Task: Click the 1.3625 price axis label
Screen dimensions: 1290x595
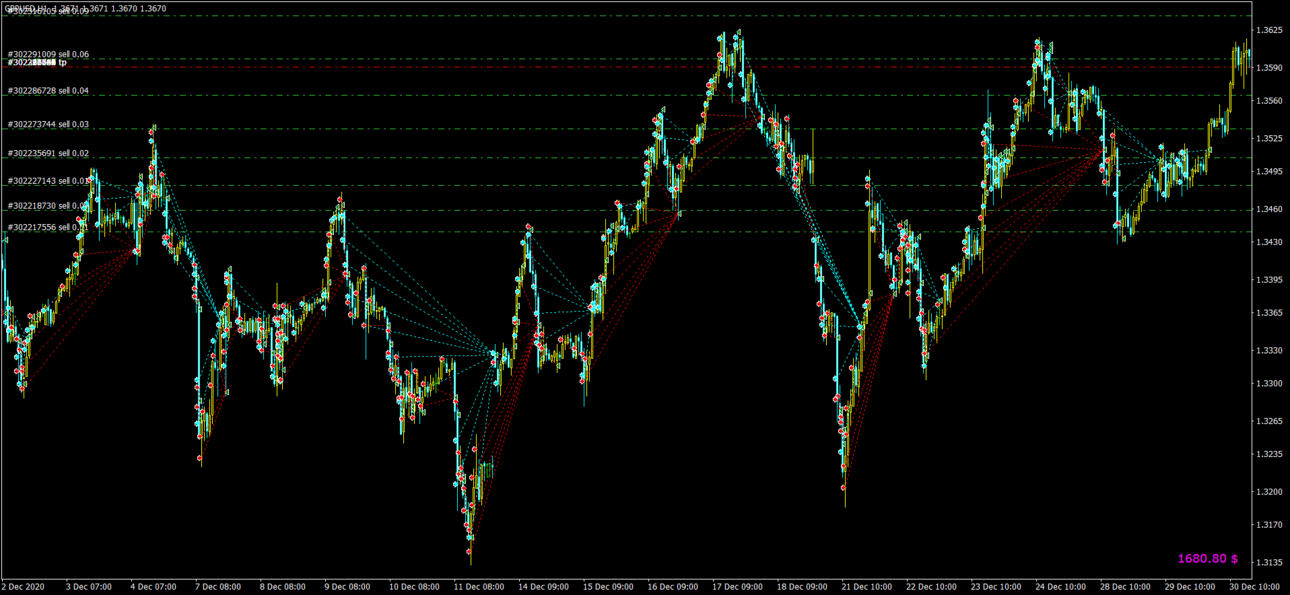Action: pos(1270,31)
